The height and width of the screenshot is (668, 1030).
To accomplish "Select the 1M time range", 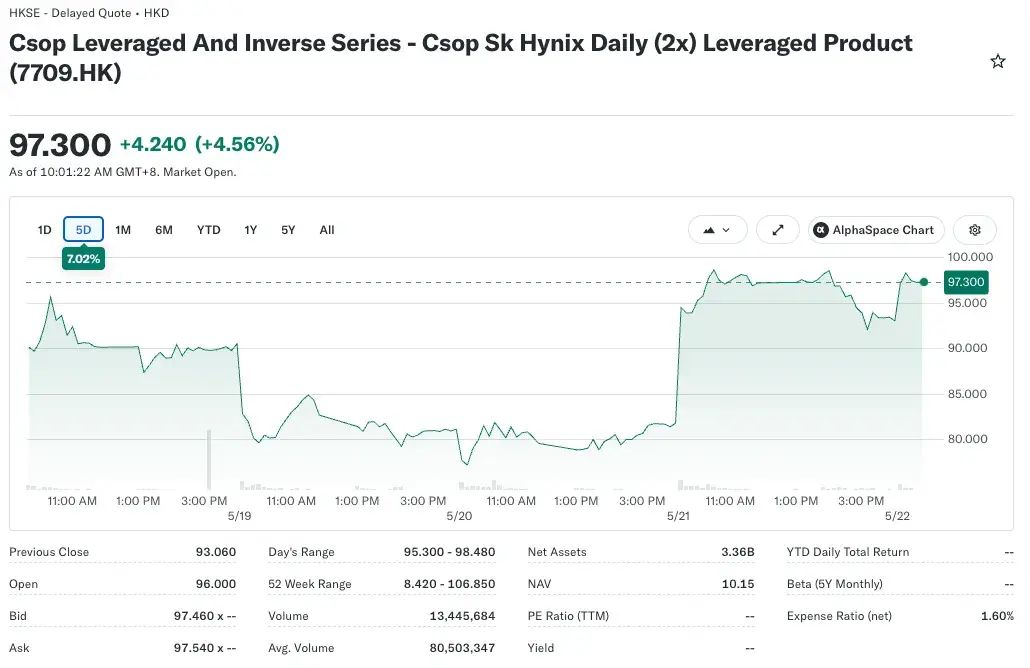I will click(123, 230).
